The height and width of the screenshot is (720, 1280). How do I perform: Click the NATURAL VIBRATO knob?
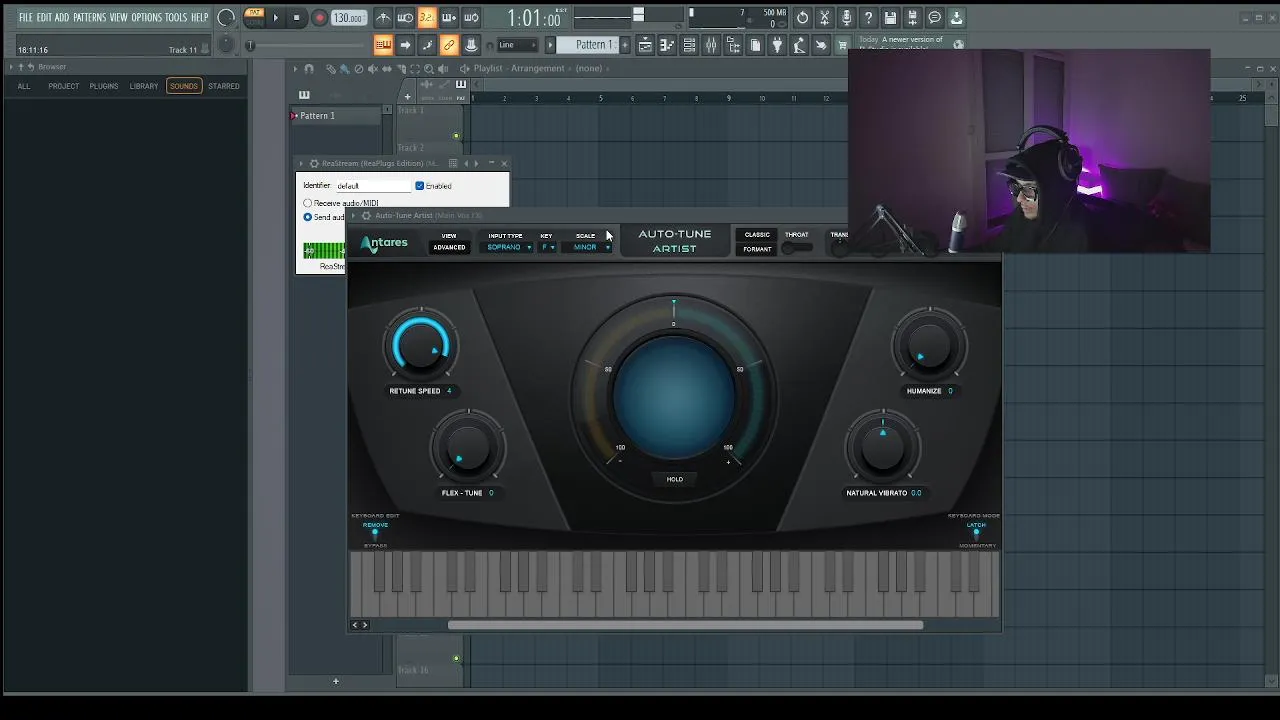[883, 448]
